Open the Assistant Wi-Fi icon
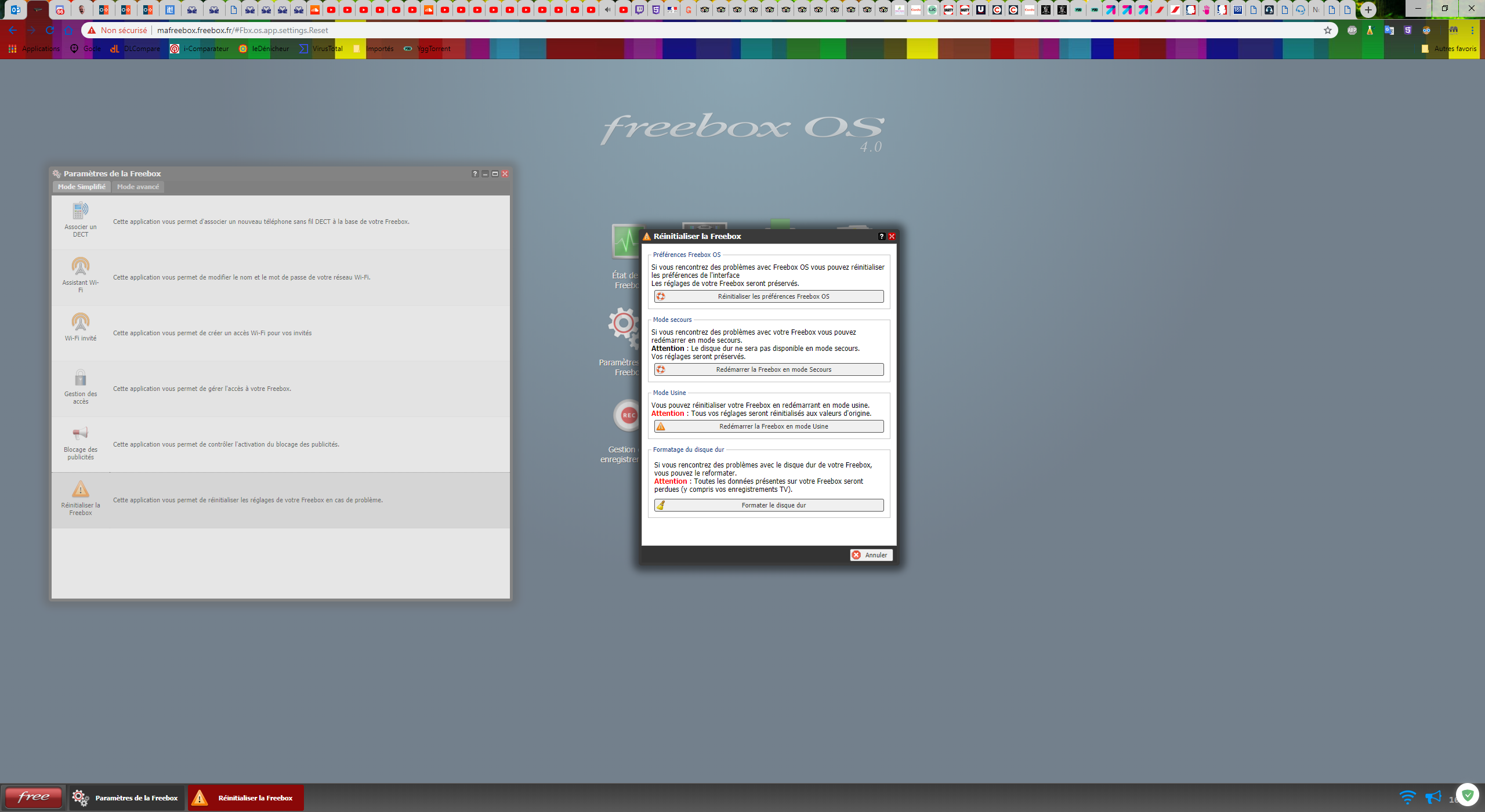Screen dimensions: 1485x812 tap(80, 266)
